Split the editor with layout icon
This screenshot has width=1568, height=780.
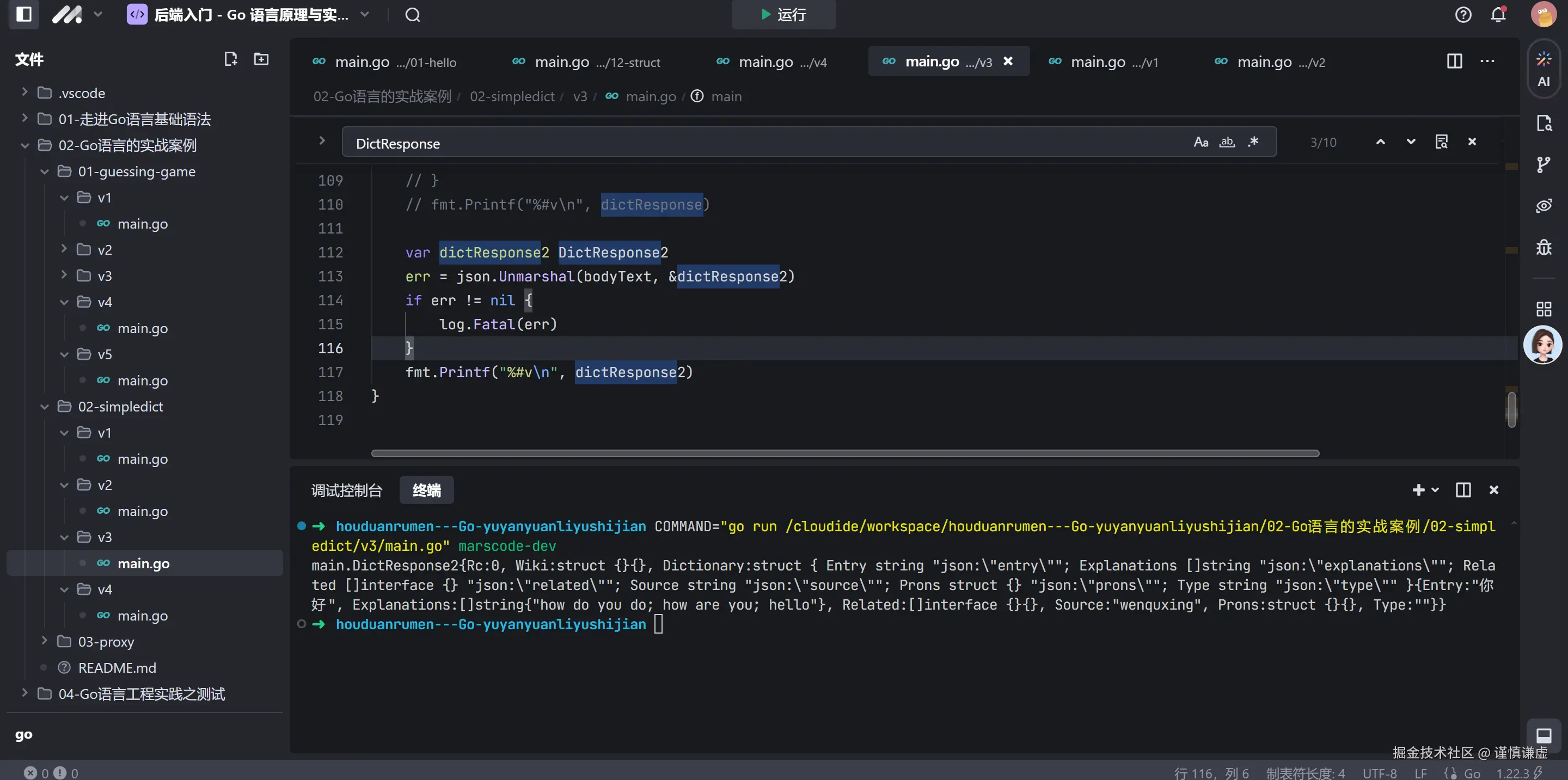1454,61
